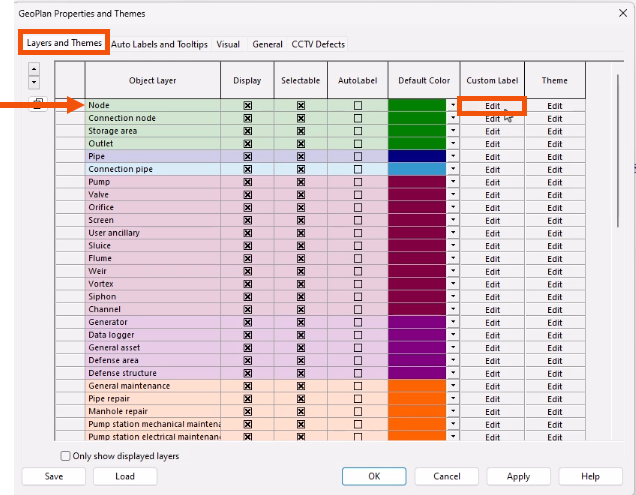Open color dropdown for Outlet layer
The height and width of the screenshot is (495, 636).
coord(453,144)
